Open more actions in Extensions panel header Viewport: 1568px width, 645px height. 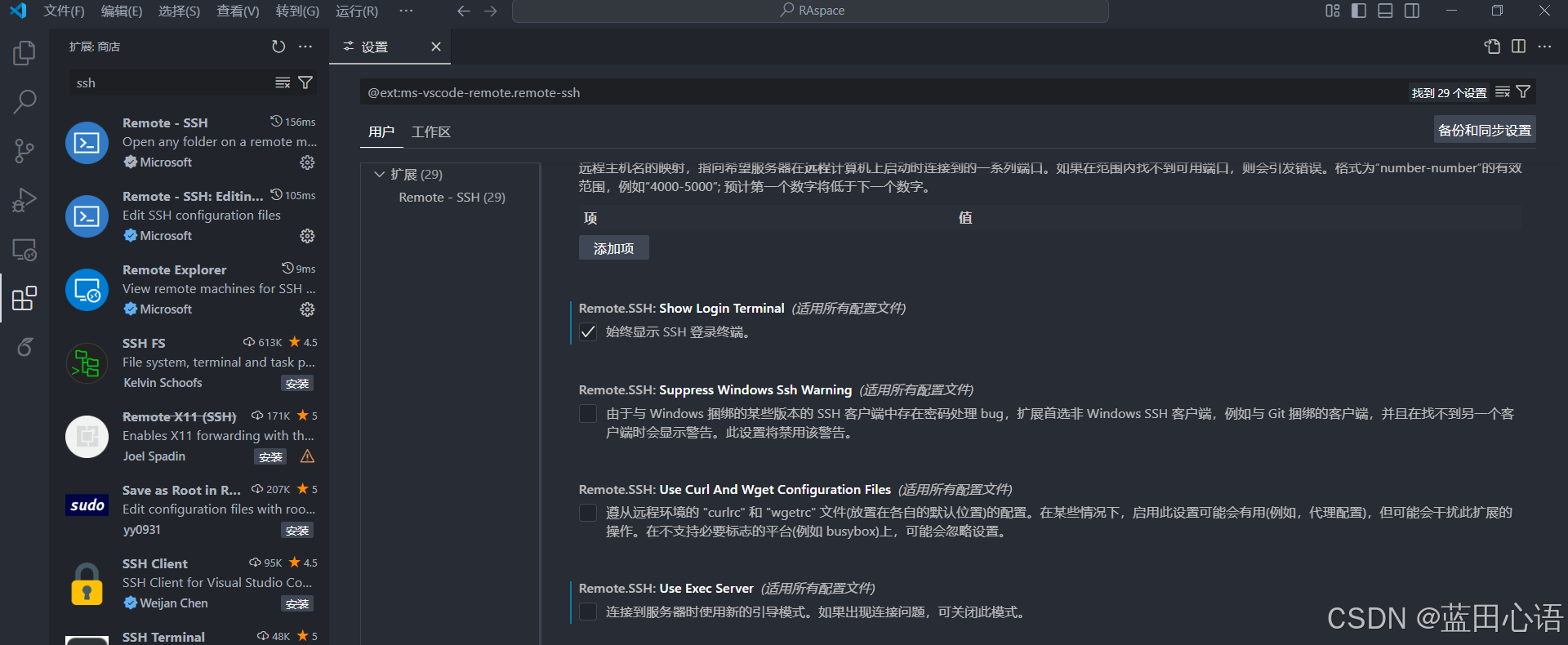(305, 47)
